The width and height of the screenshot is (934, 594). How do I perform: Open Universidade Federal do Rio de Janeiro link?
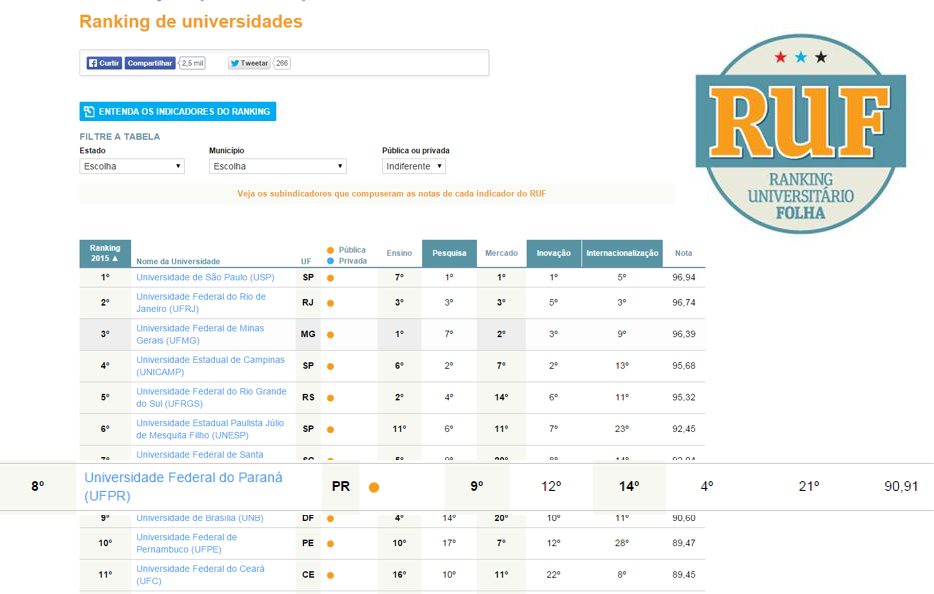[201, 303]
